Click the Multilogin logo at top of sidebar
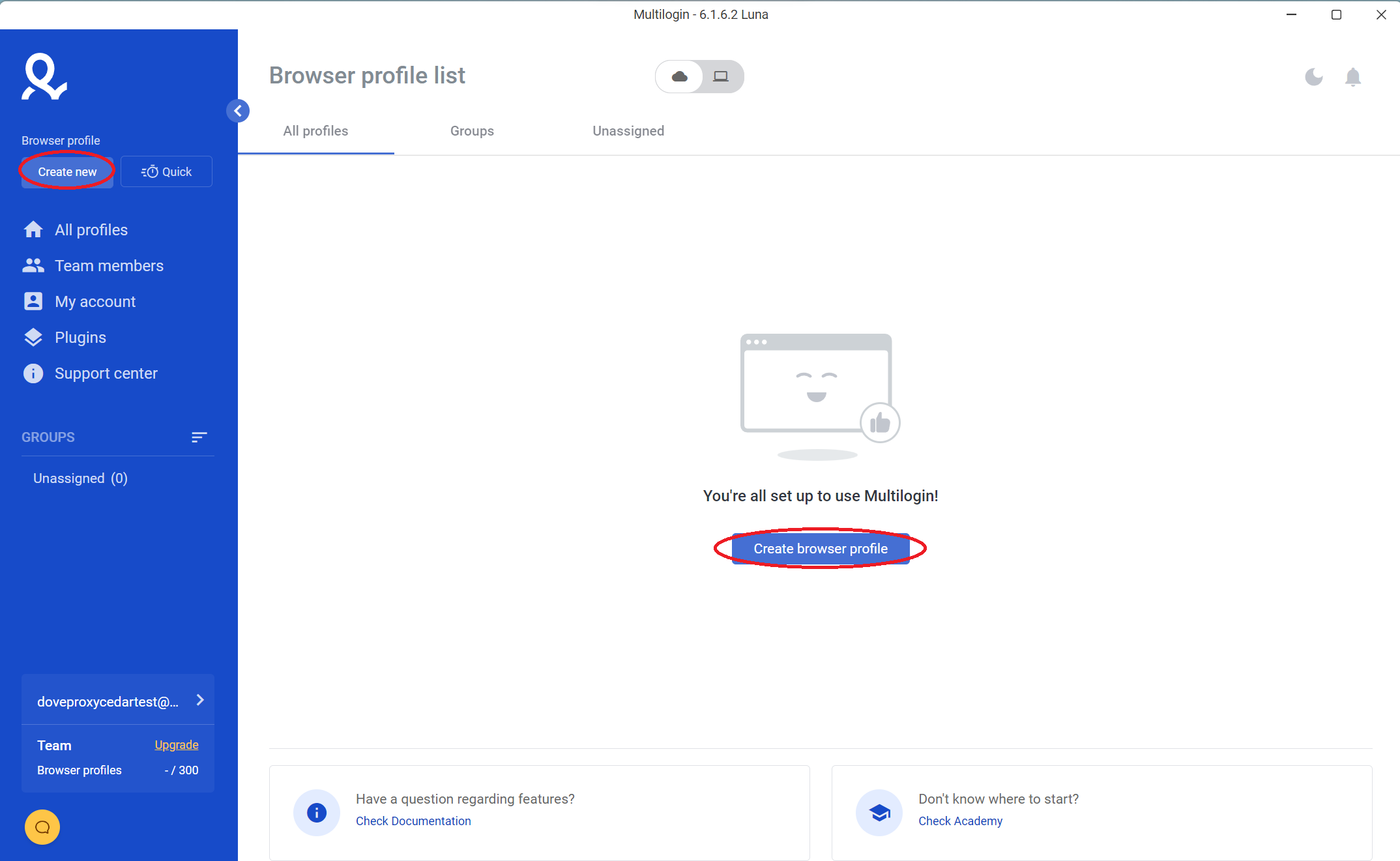This screenshot has height=861, width=1400. click(43, 77)
